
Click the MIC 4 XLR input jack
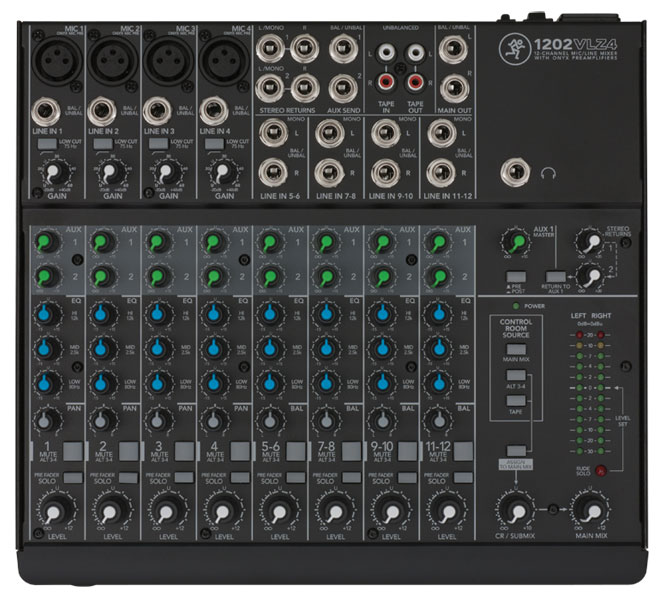[218, 63]
